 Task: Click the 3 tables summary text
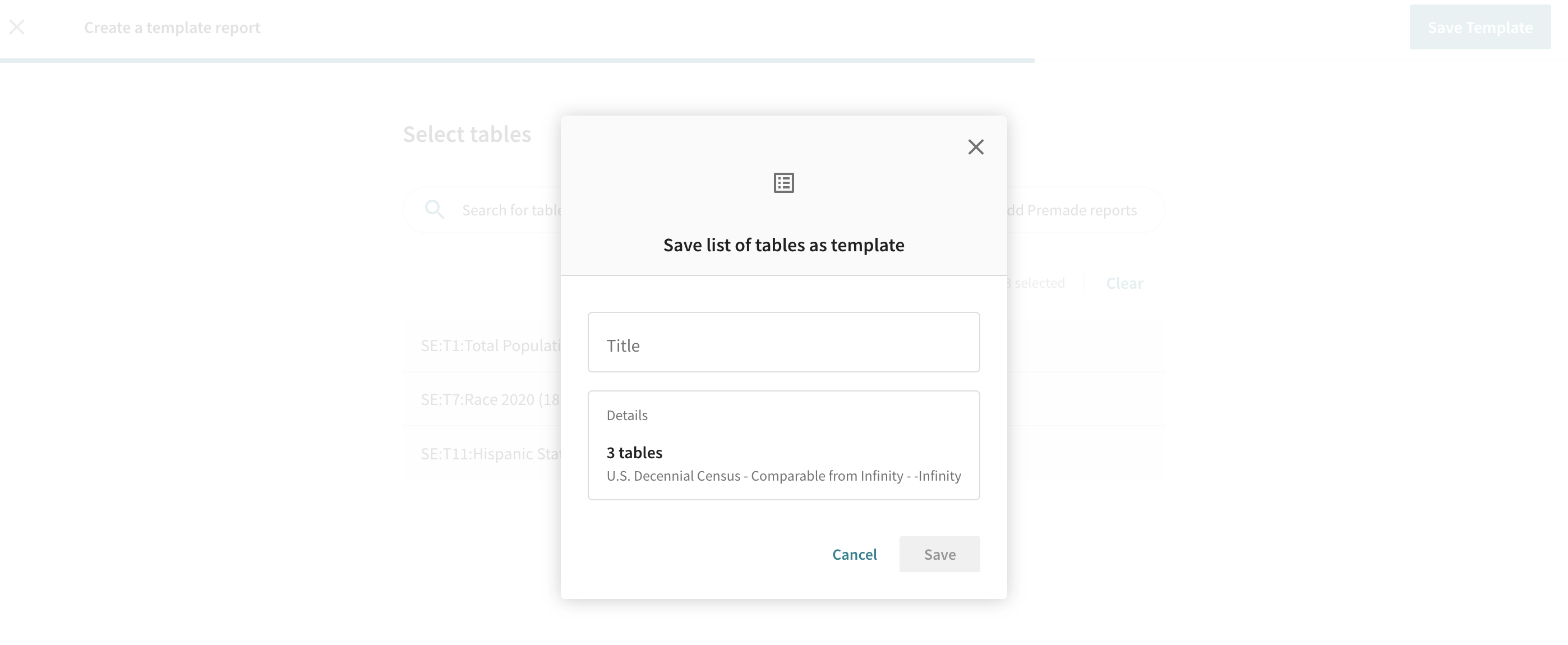(x=634, y=453)
